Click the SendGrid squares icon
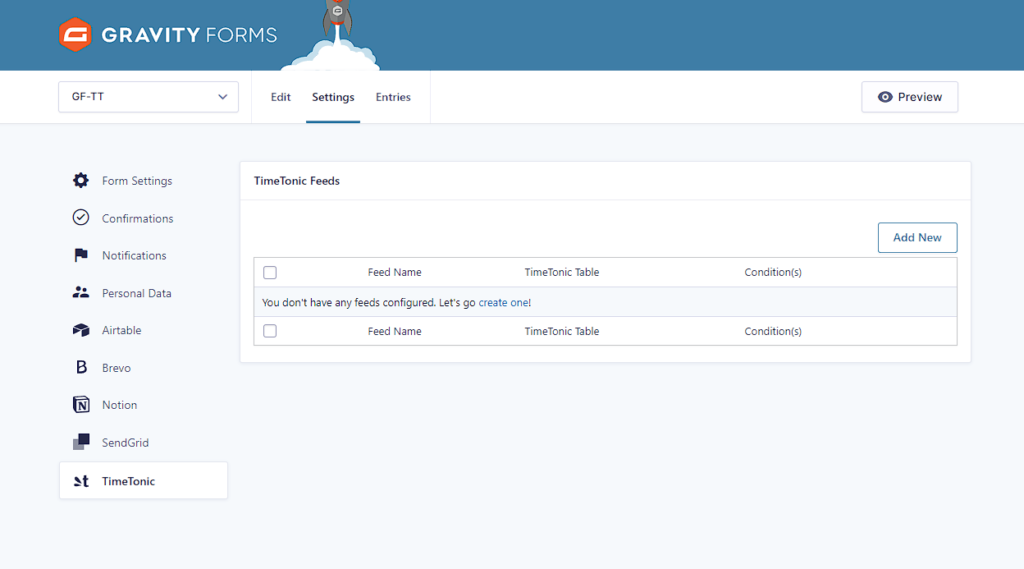The image size is (1024, 569). click(81, 442)
